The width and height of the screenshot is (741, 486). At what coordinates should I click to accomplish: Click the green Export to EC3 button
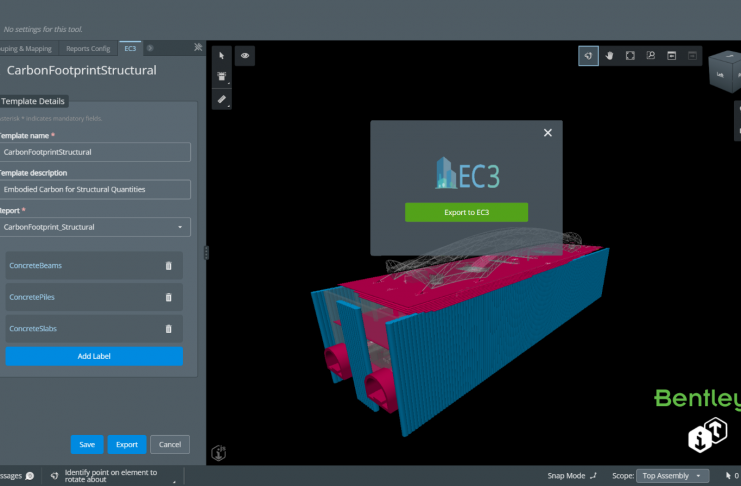coord(466,212)
